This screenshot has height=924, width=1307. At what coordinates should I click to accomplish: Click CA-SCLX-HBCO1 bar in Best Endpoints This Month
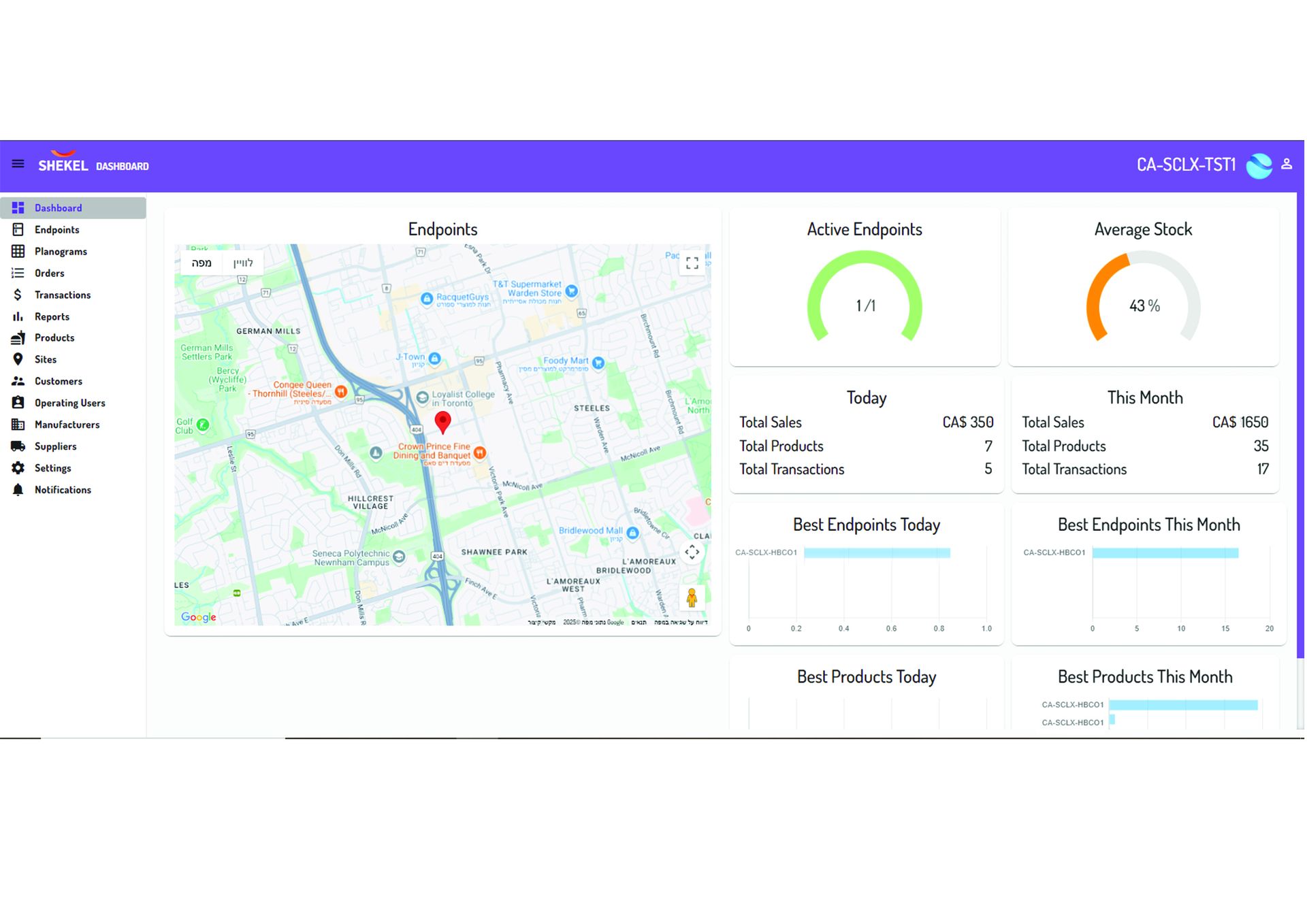click(x=1165, y=553)
